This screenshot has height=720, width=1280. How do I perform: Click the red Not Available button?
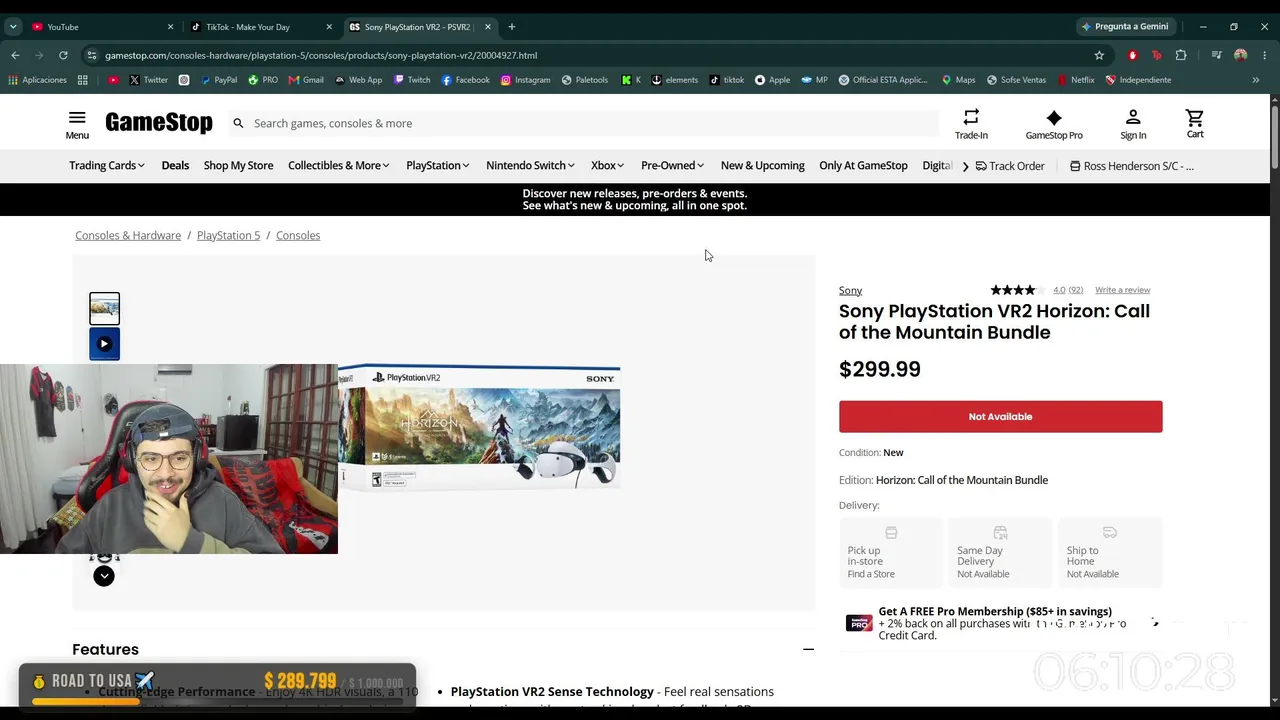click(1000, 417)
